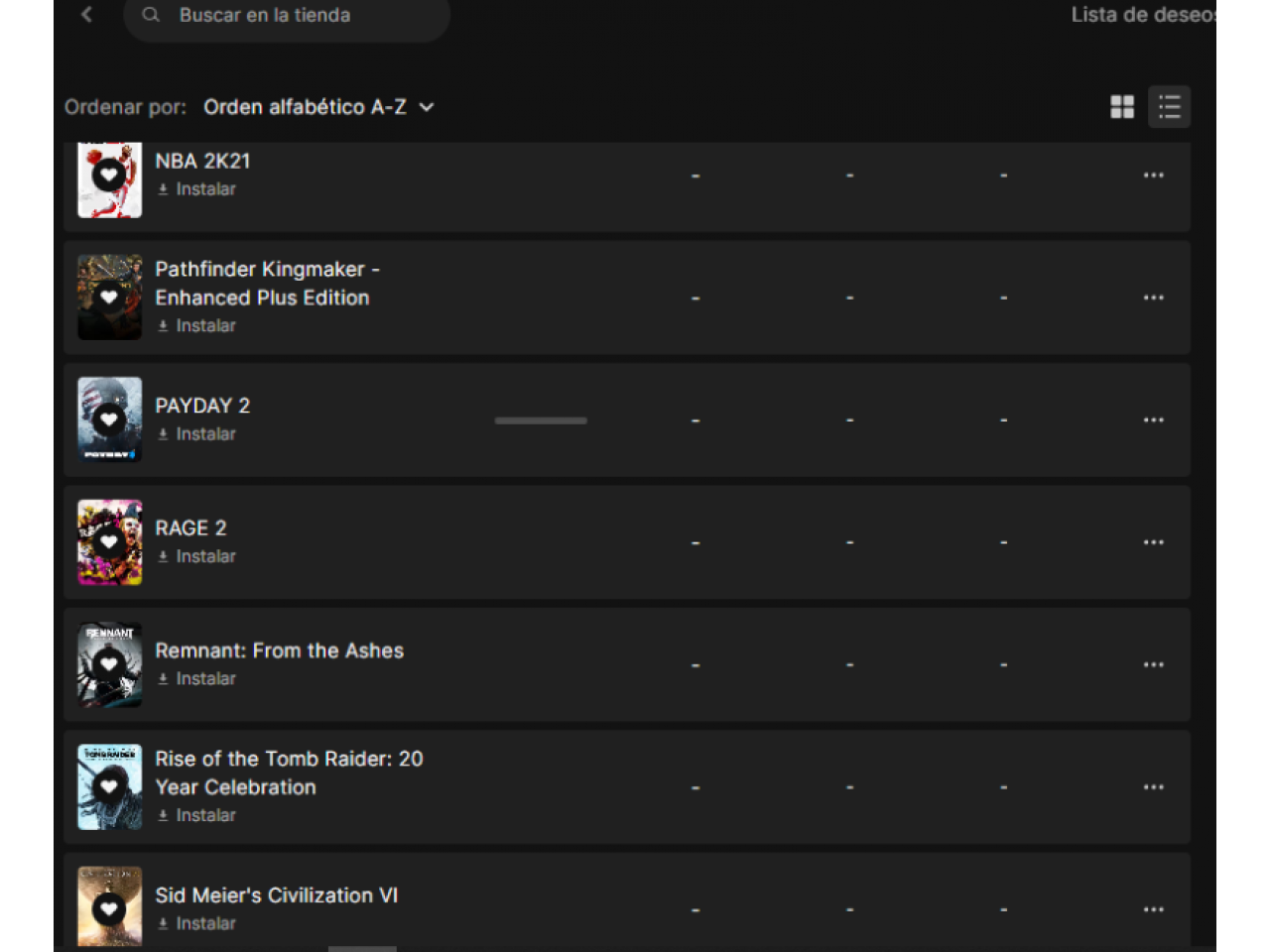Install Sid Meier's Civilization VI
This screenshot has width=1270, height=952.
pos(196,924)
